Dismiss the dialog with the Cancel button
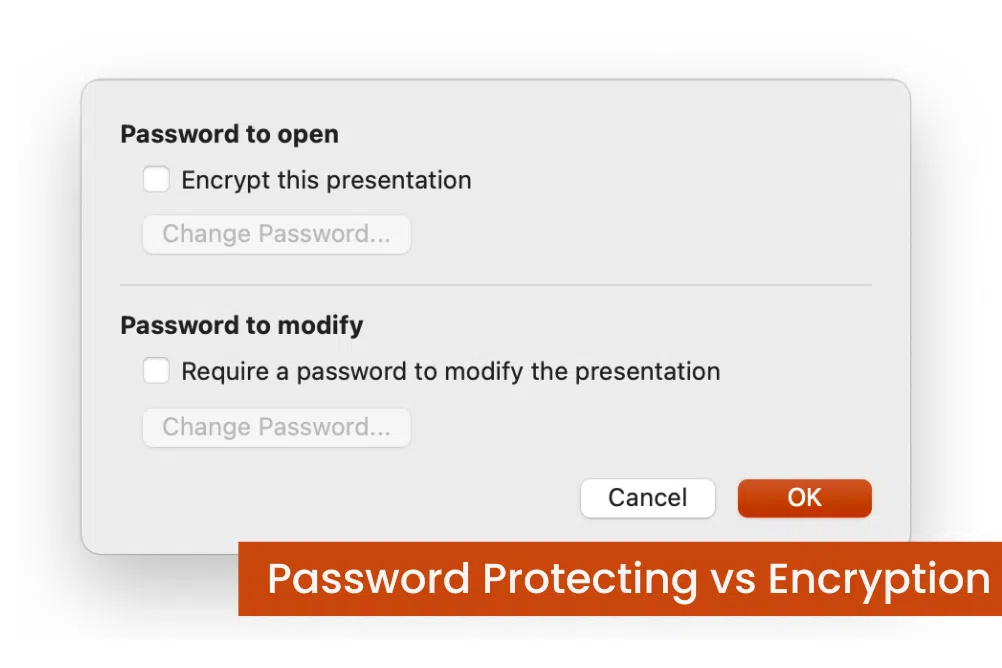 click(x=647, y=498)
